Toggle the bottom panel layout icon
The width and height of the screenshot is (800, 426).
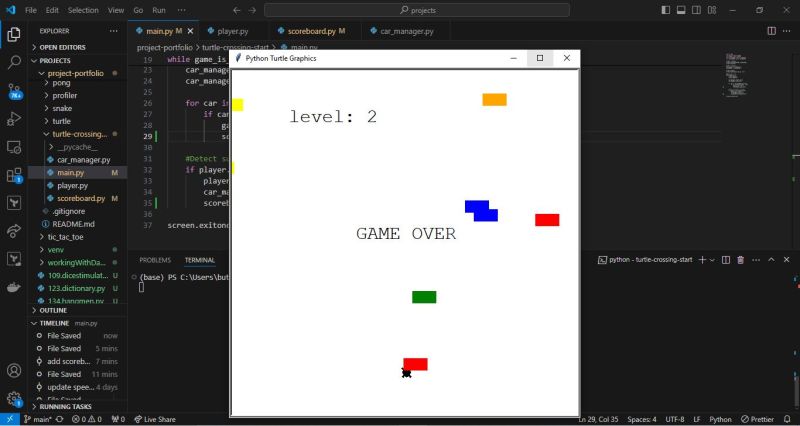coord(681,10)
